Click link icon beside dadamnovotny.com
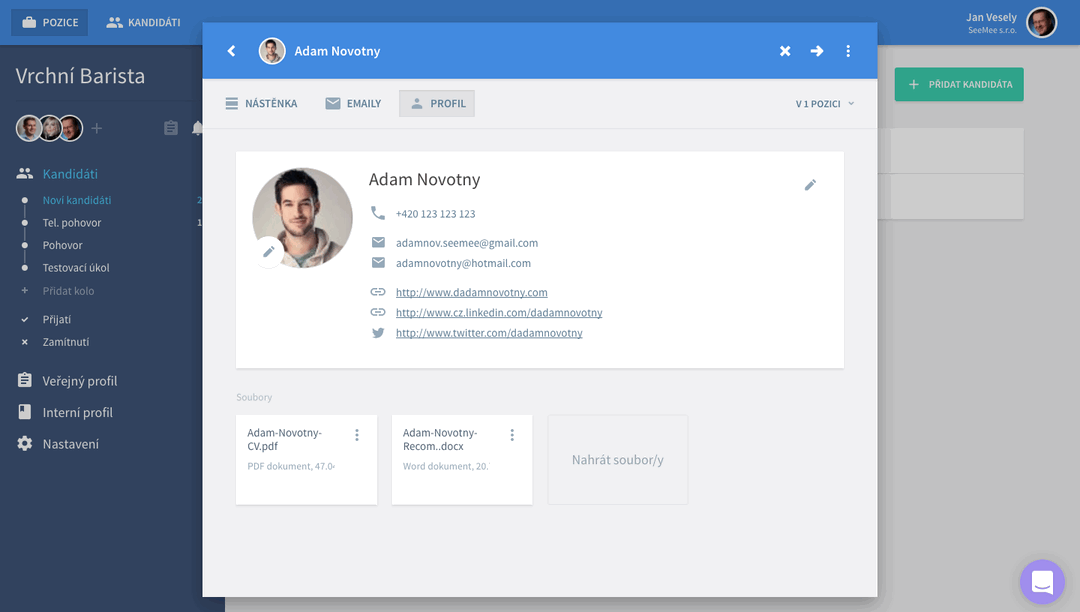This screenshot has height=612, width=1080. pyautogui.click(x=378, y=292)
